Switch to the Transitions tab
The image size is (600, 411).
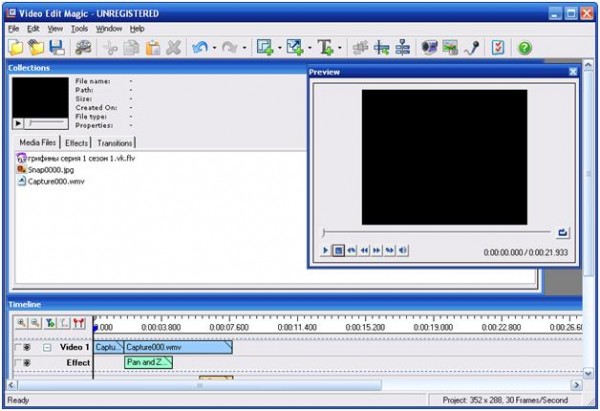pyautogui.click(x=114, y=143)
